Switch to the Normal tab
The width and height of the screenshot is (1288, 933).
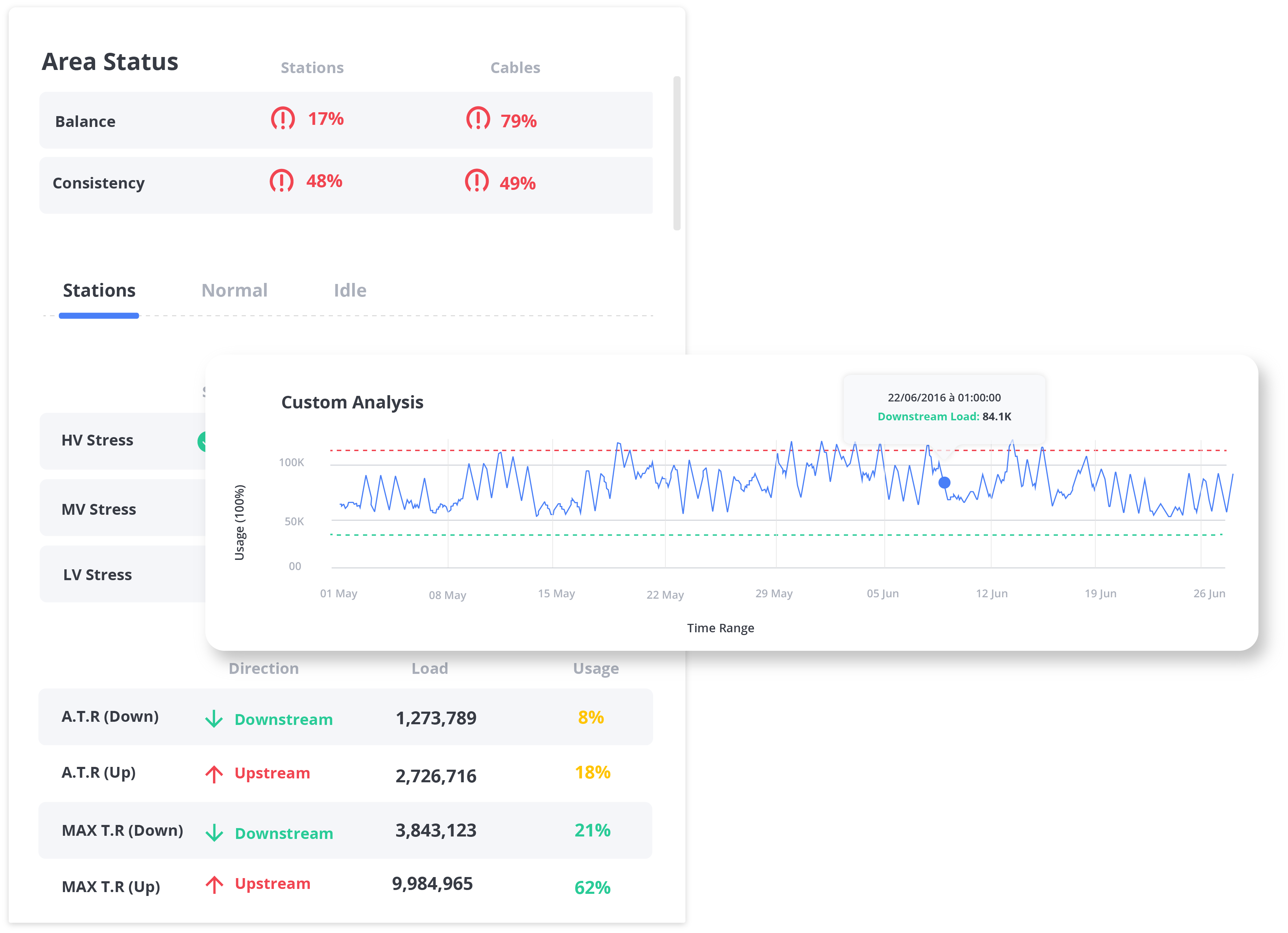[234, 291]
